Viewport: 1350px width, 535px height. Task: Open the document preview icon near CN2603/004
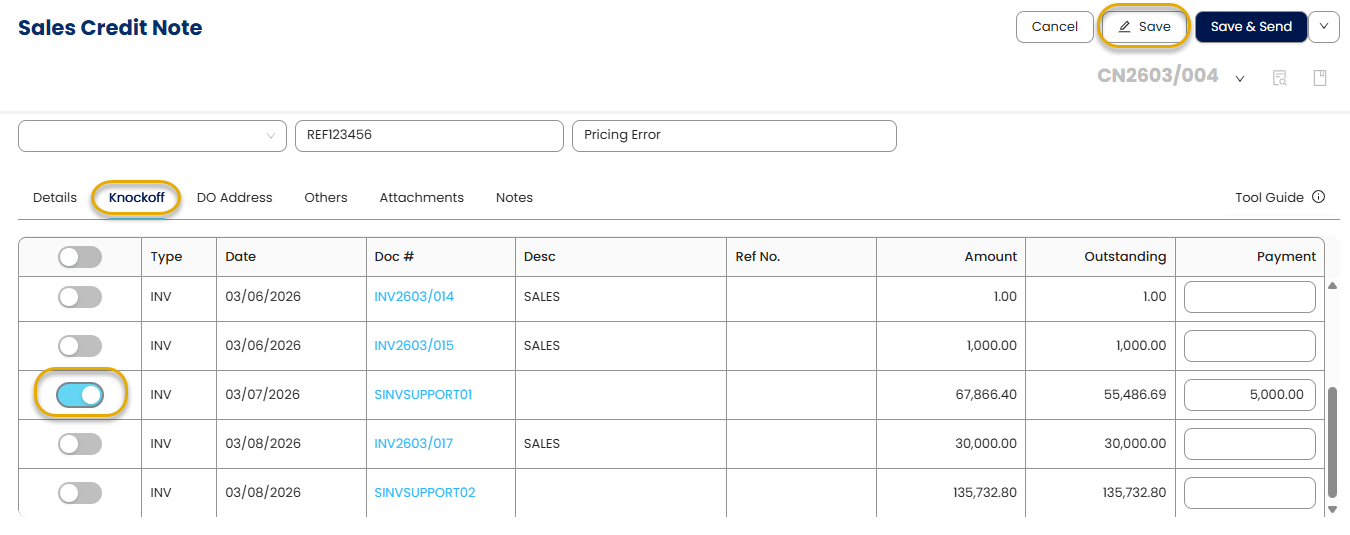pyautogui.click(x=1279, y=78)
